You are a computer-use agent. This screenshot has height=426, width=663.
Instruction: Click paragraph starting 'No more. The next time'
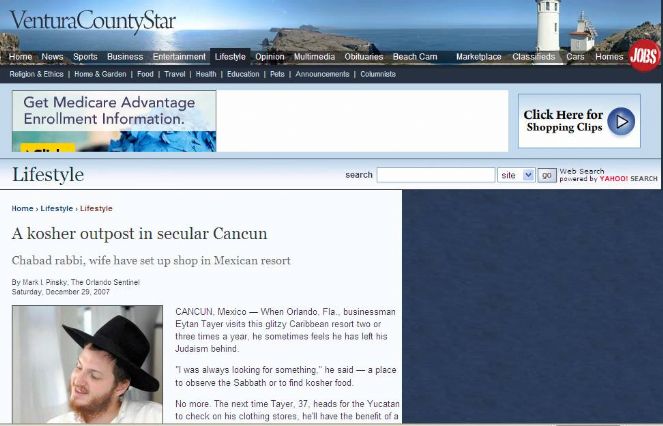(x=287, y=410)
